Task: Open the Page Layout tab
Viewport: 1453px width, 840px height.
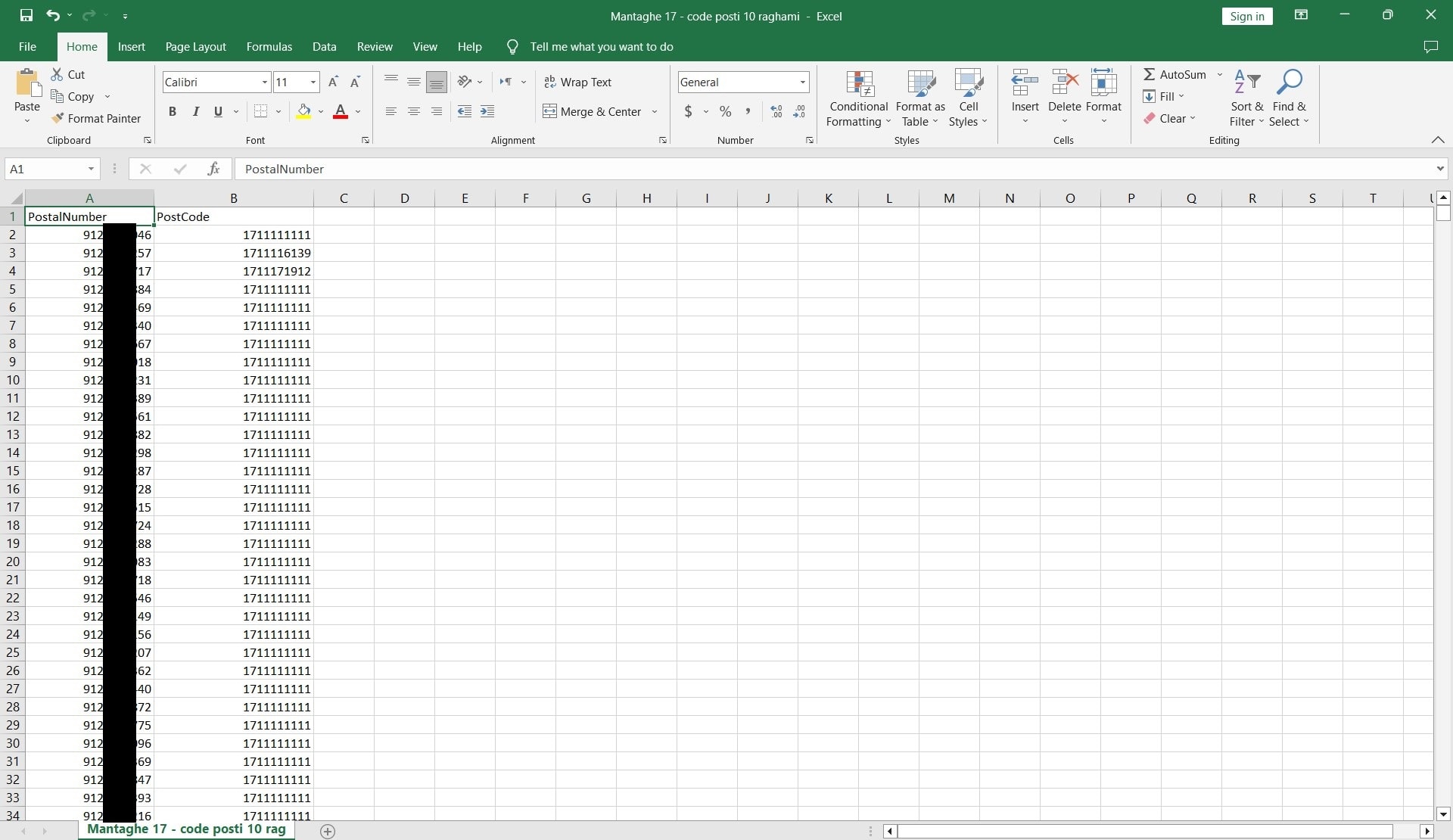Action: [195, 46]
